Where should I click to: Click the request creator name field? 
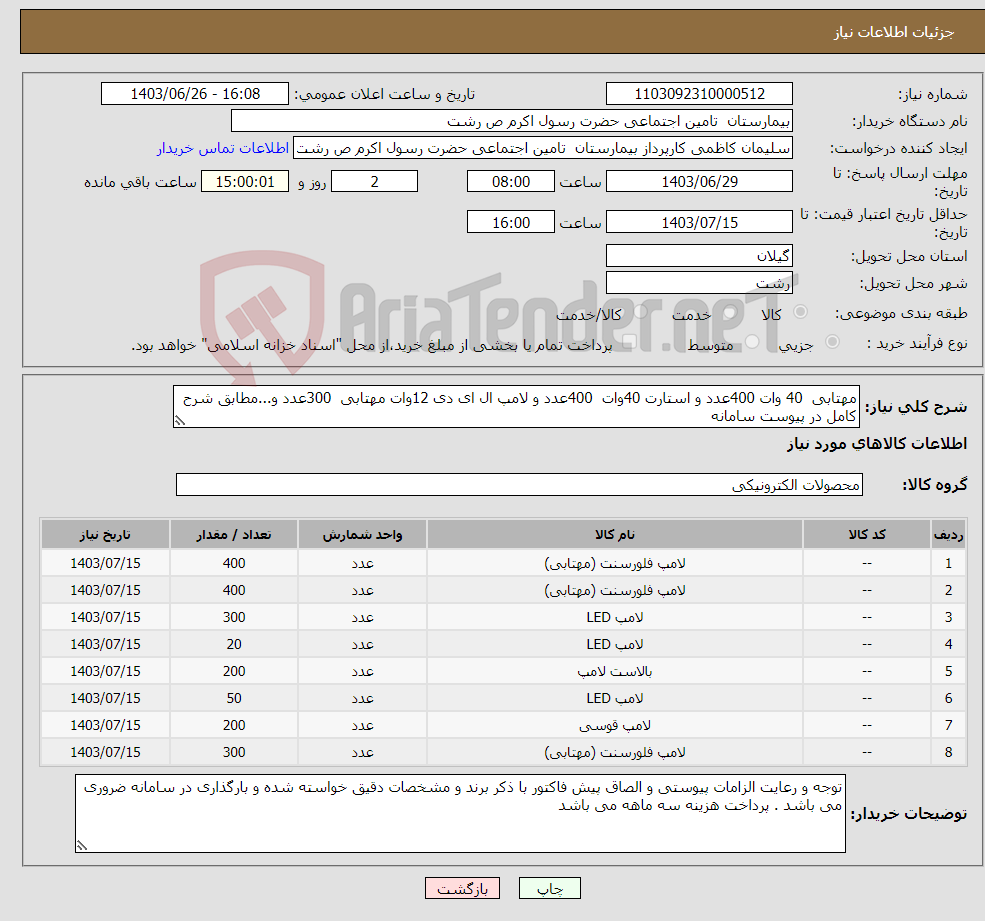[x=543, y=148]
